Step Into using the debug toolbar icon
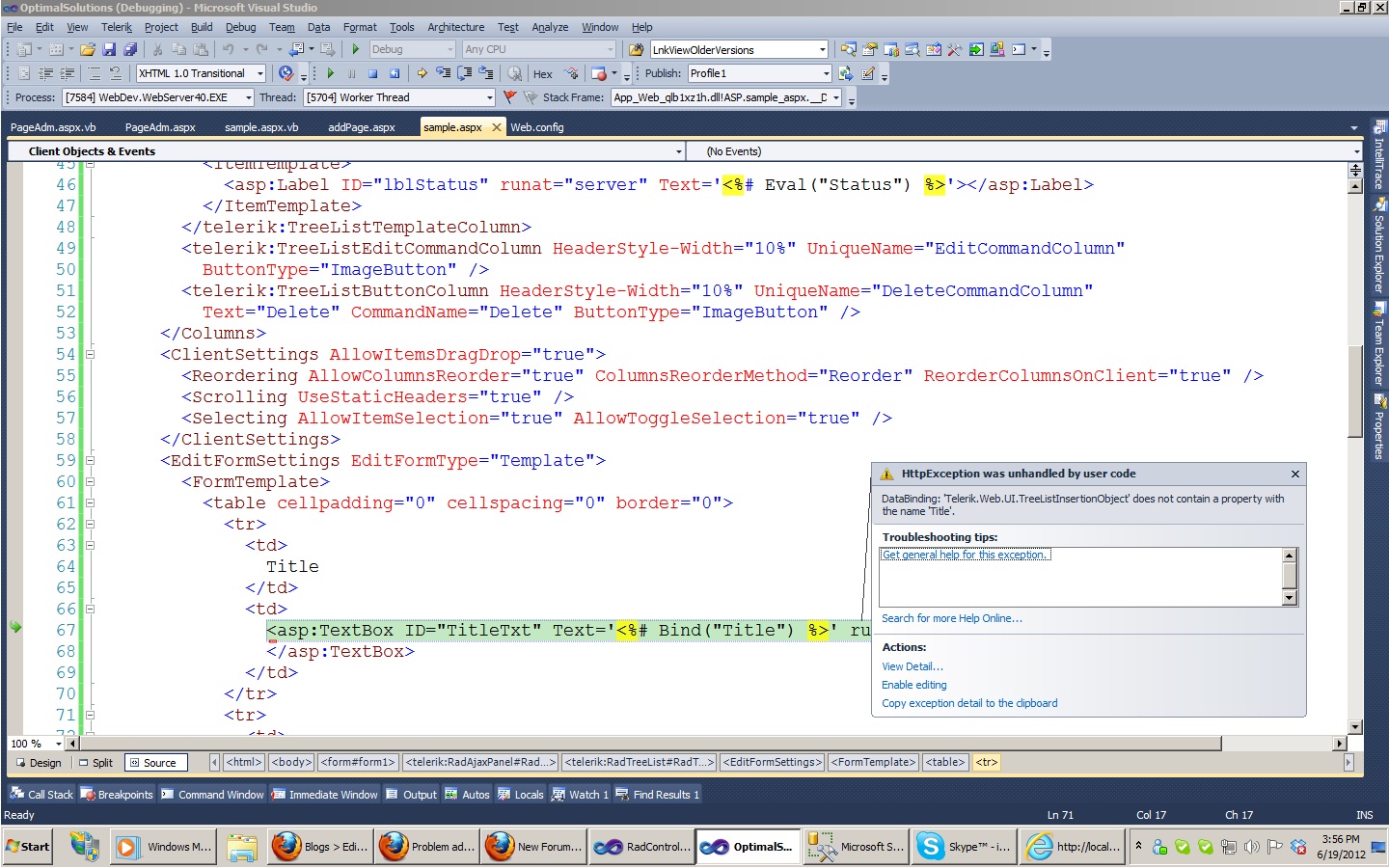 tap(443, 73)
